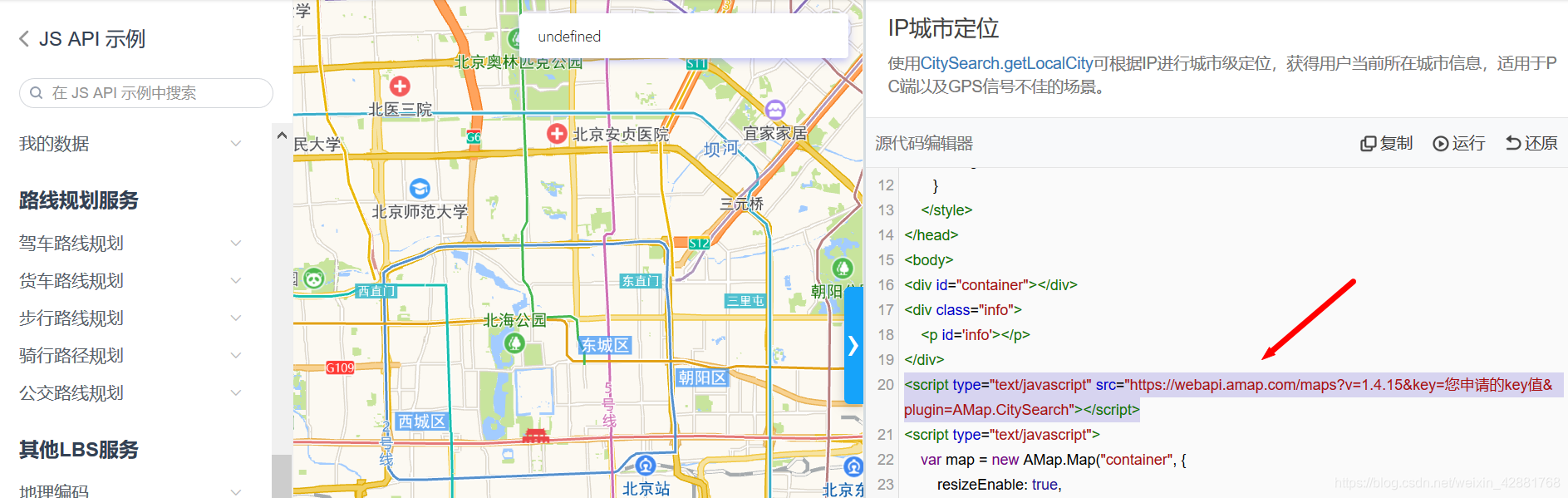The image size is (1568, 498).
Task: Click the 西直门 station label
Action: click(x=376, y=291)
